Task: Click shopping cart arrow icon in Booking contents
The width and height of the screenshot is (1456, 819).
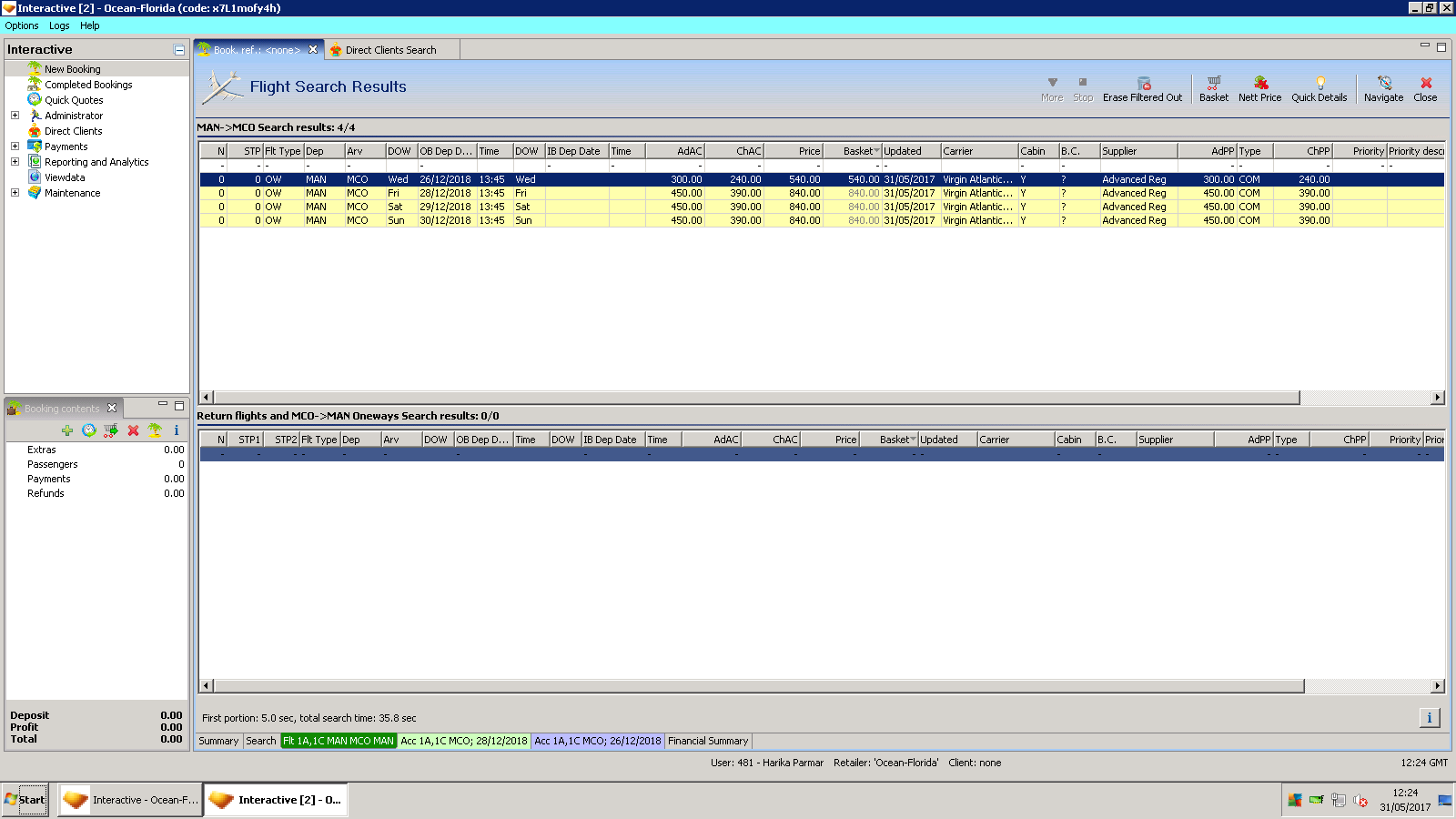Action: (x=111, y=430)
